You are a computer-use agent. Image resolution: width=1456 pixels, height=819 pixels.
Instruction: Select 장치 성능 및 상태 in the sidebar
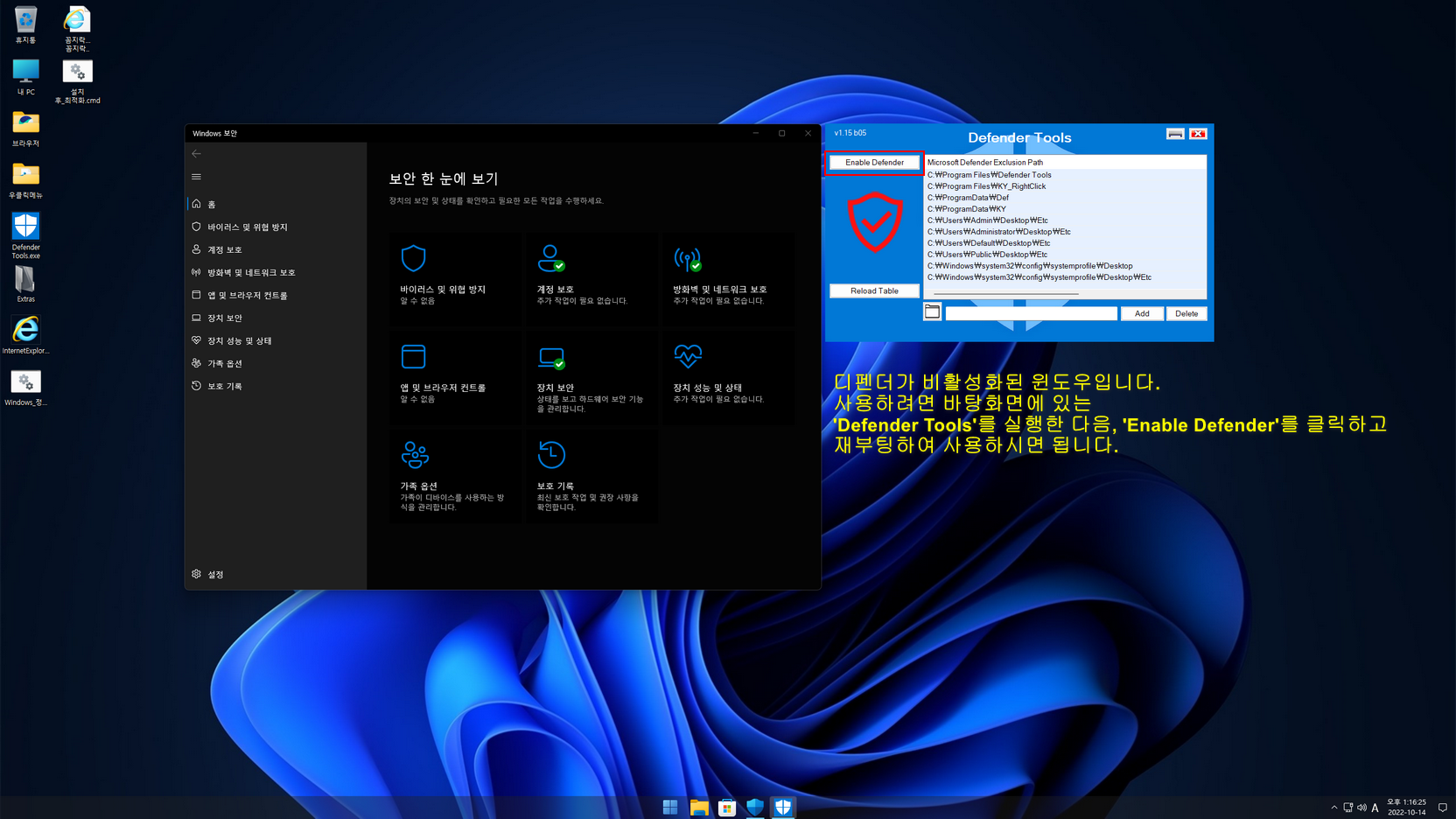pyautogui.click(x=276, y=340)
